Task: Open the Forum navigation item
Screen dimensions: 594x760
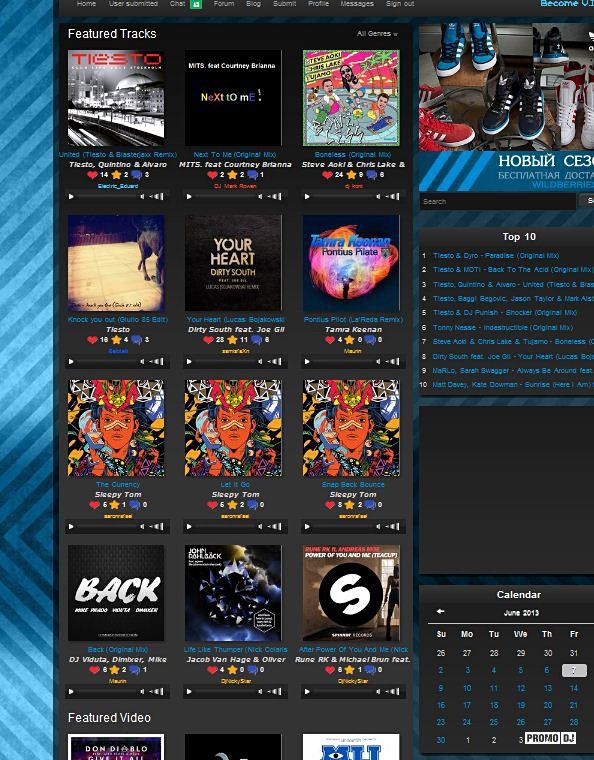Action: [x=224, y=3]
